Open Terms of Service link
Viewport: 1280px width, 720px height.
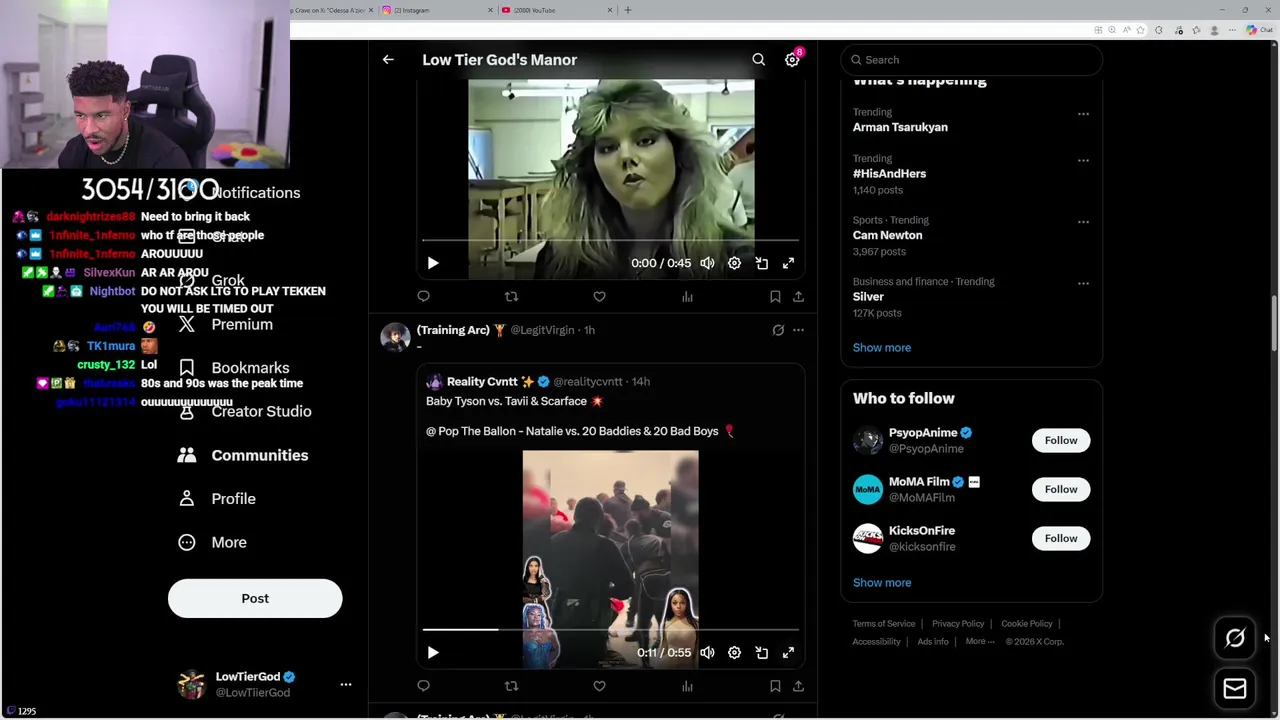point(884,624)
